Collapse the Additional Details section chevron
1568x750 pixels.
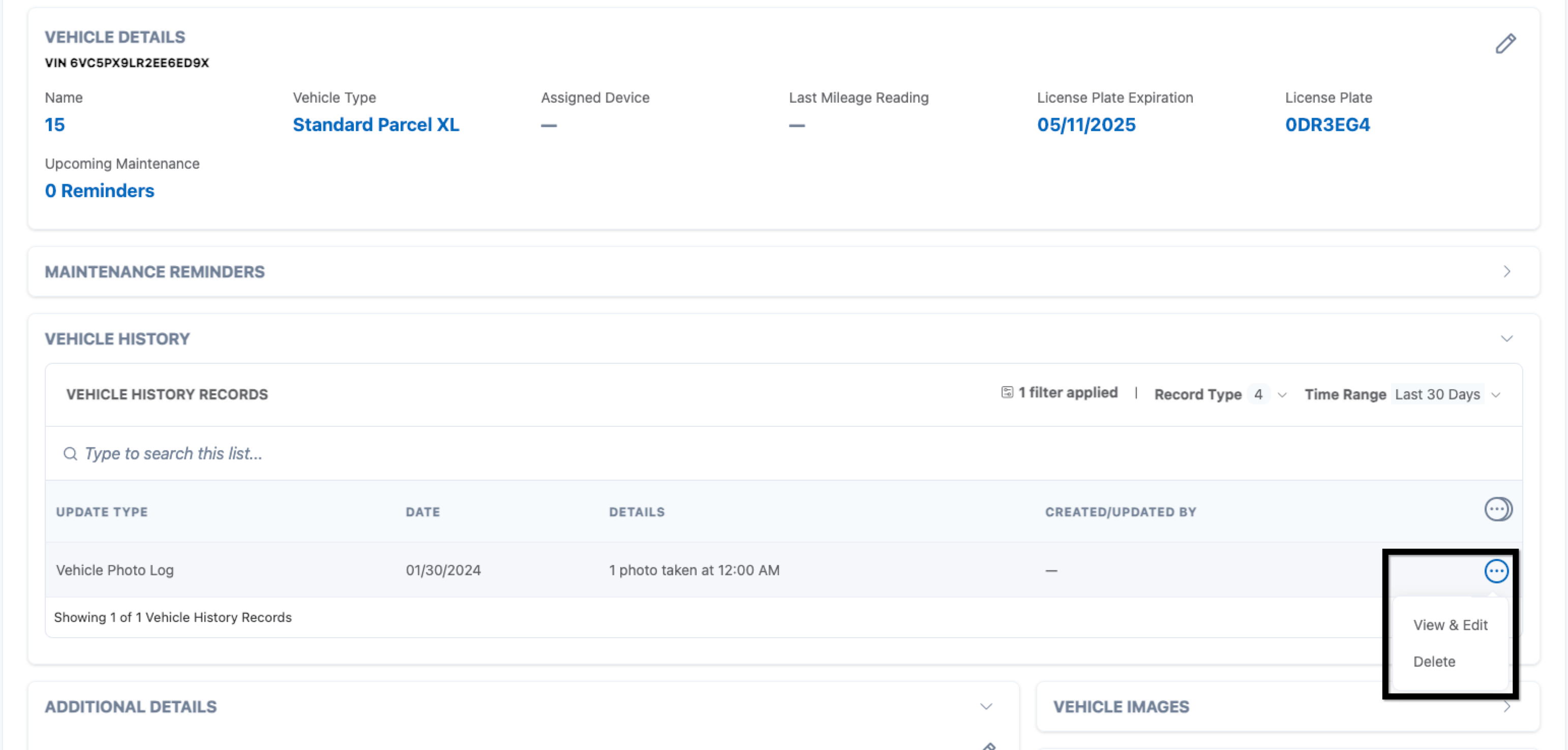[x=986, y=706]
